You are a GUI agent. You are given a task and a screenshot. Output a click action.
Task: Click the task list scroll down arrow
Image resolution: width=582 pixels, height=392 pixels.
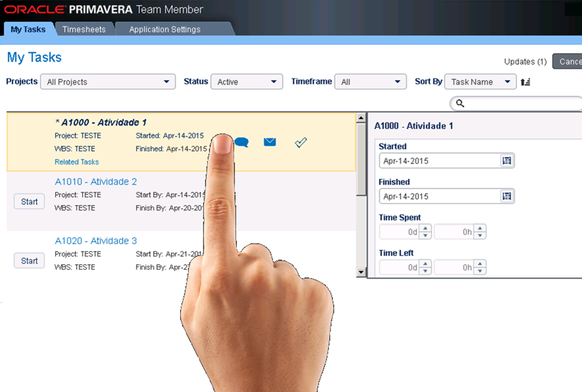pyautogui.click(x=361, y=272)
